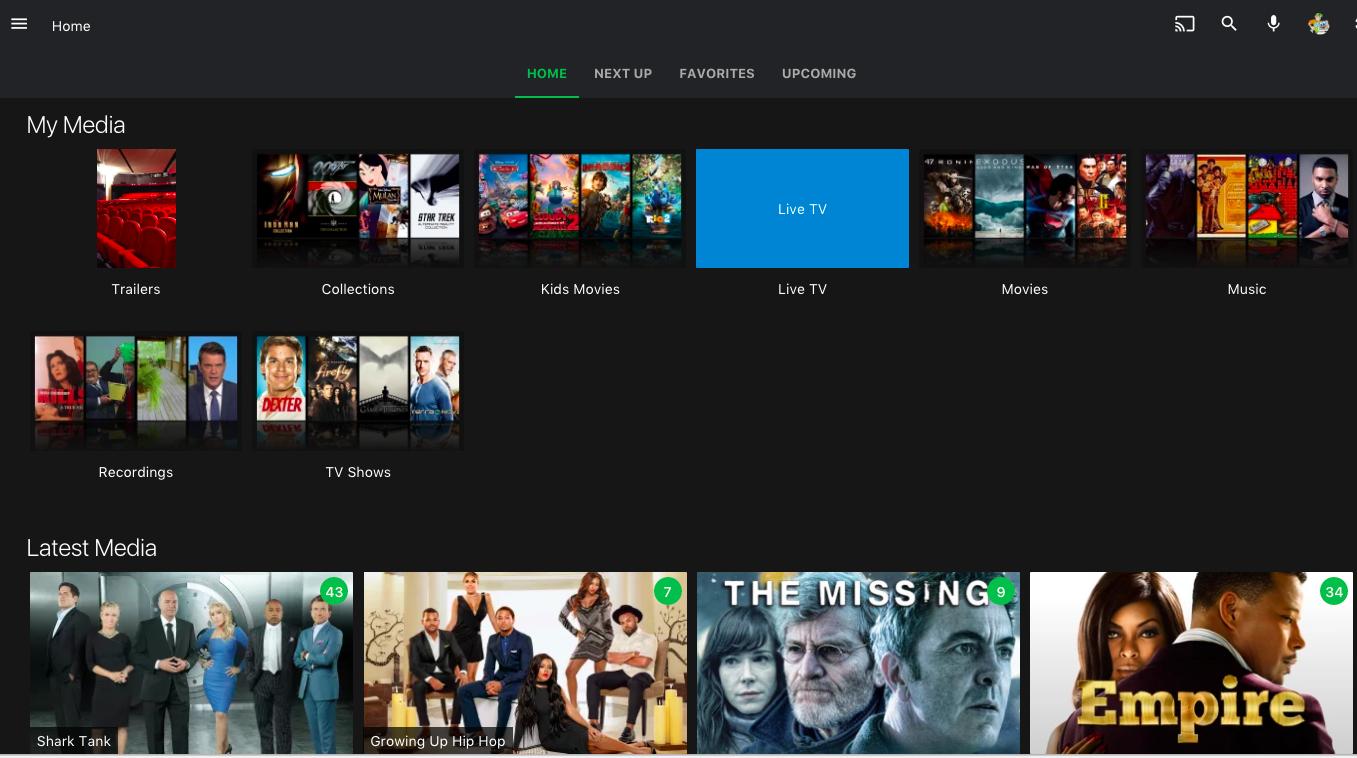Open the Music library thumbnail

1247,208
